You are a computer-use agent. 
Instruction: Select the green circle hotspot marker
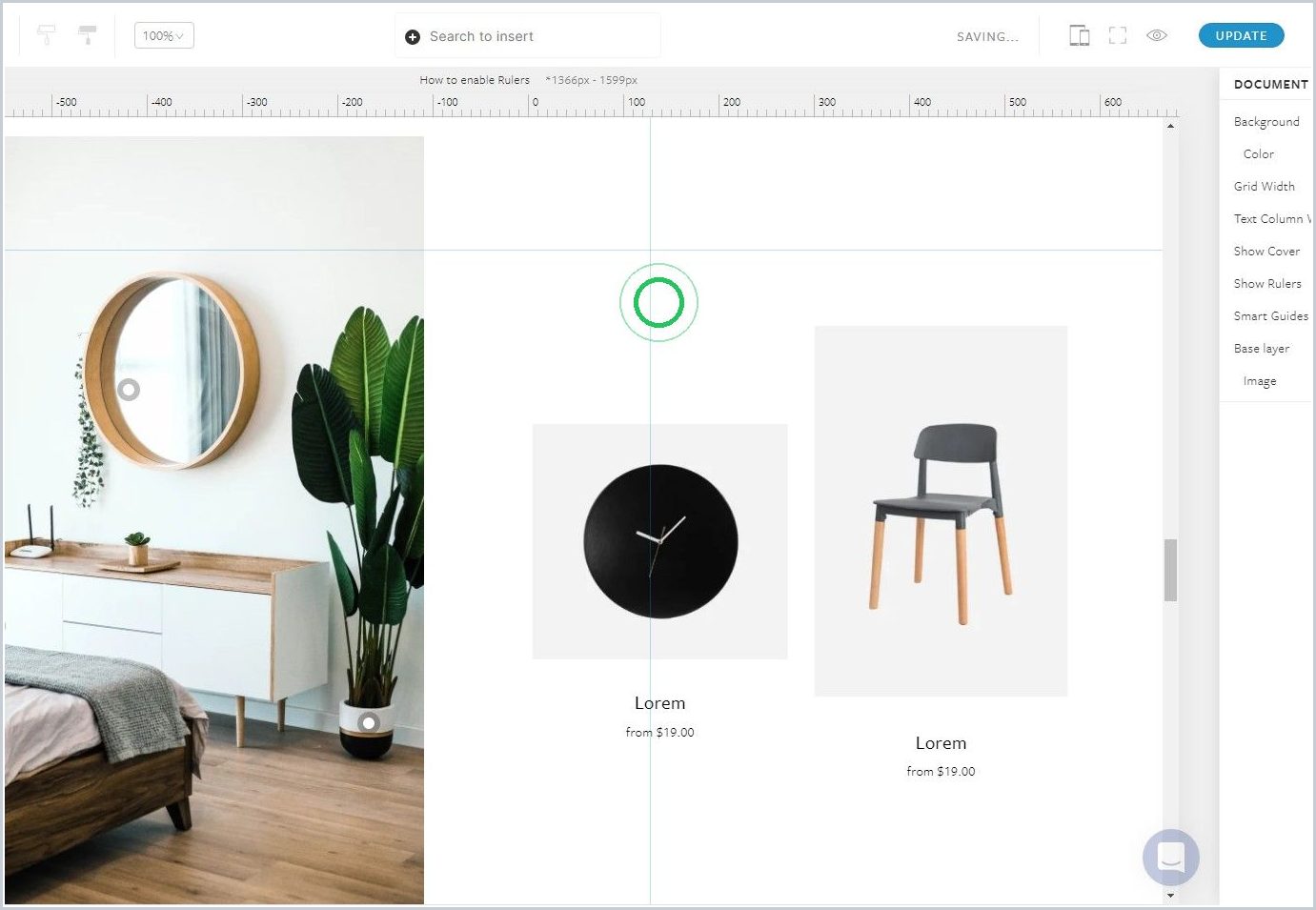tap(658, 303)
